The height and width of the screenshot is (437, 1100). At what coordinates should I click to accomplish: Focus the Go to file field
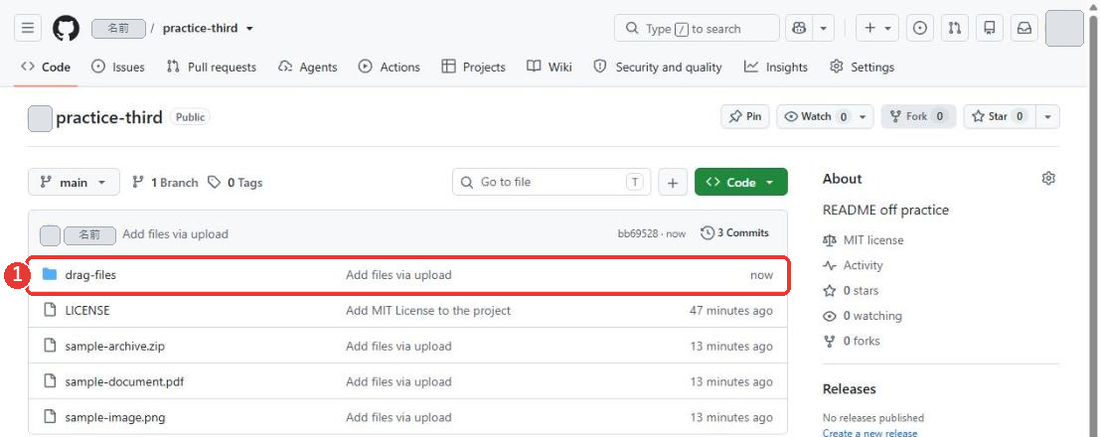[551, 182]
